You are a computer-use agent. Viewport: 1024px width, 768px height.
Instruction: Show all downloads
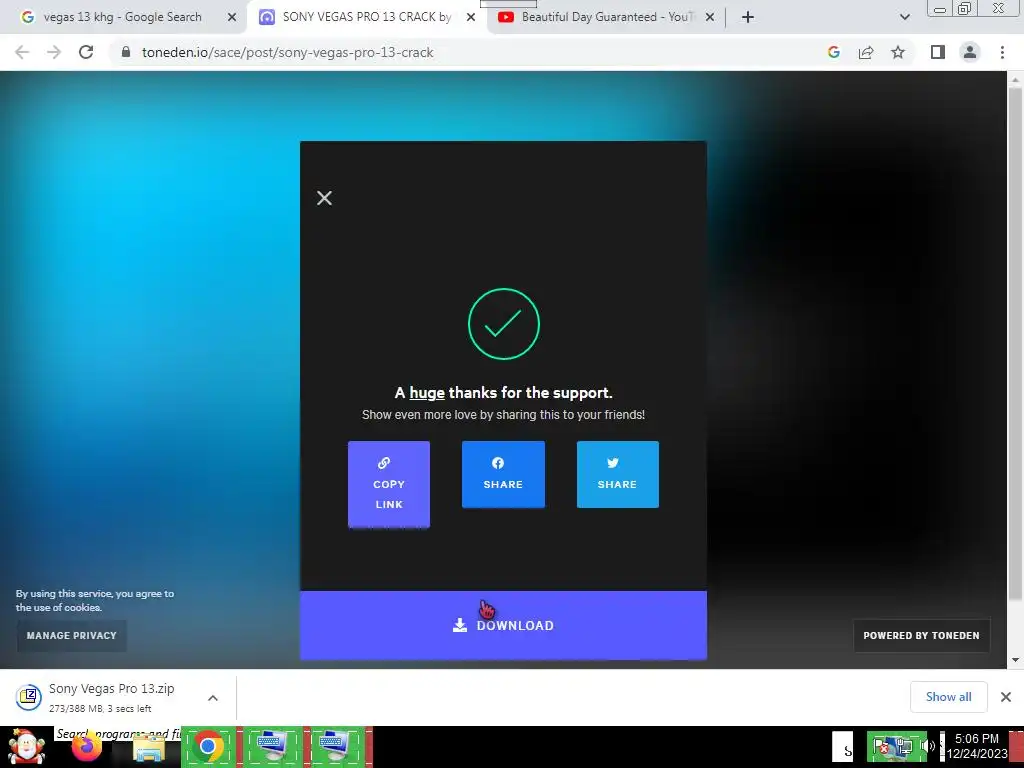[948, 697]
